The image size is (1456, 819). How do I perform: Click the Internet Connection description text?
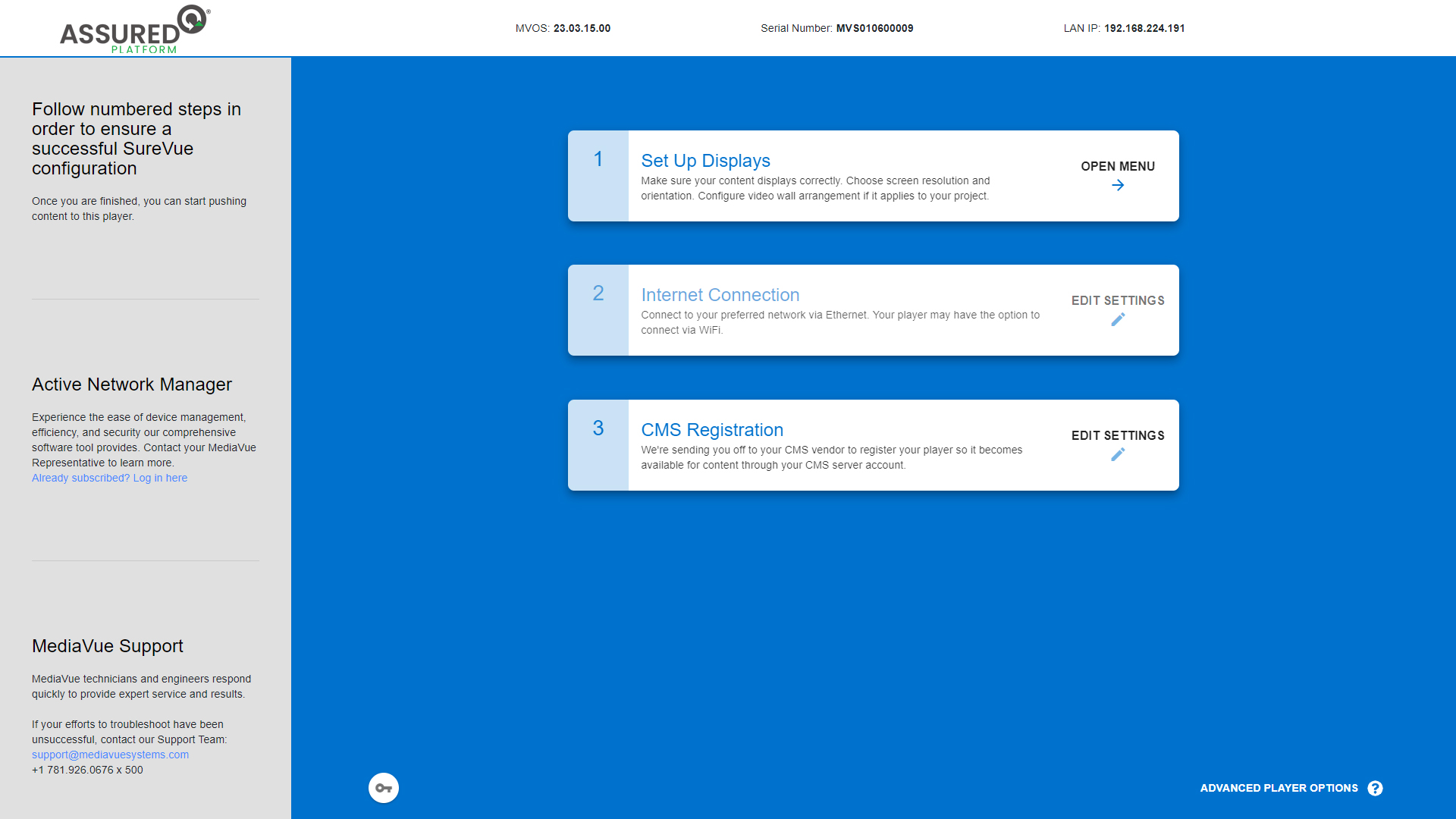840,322
